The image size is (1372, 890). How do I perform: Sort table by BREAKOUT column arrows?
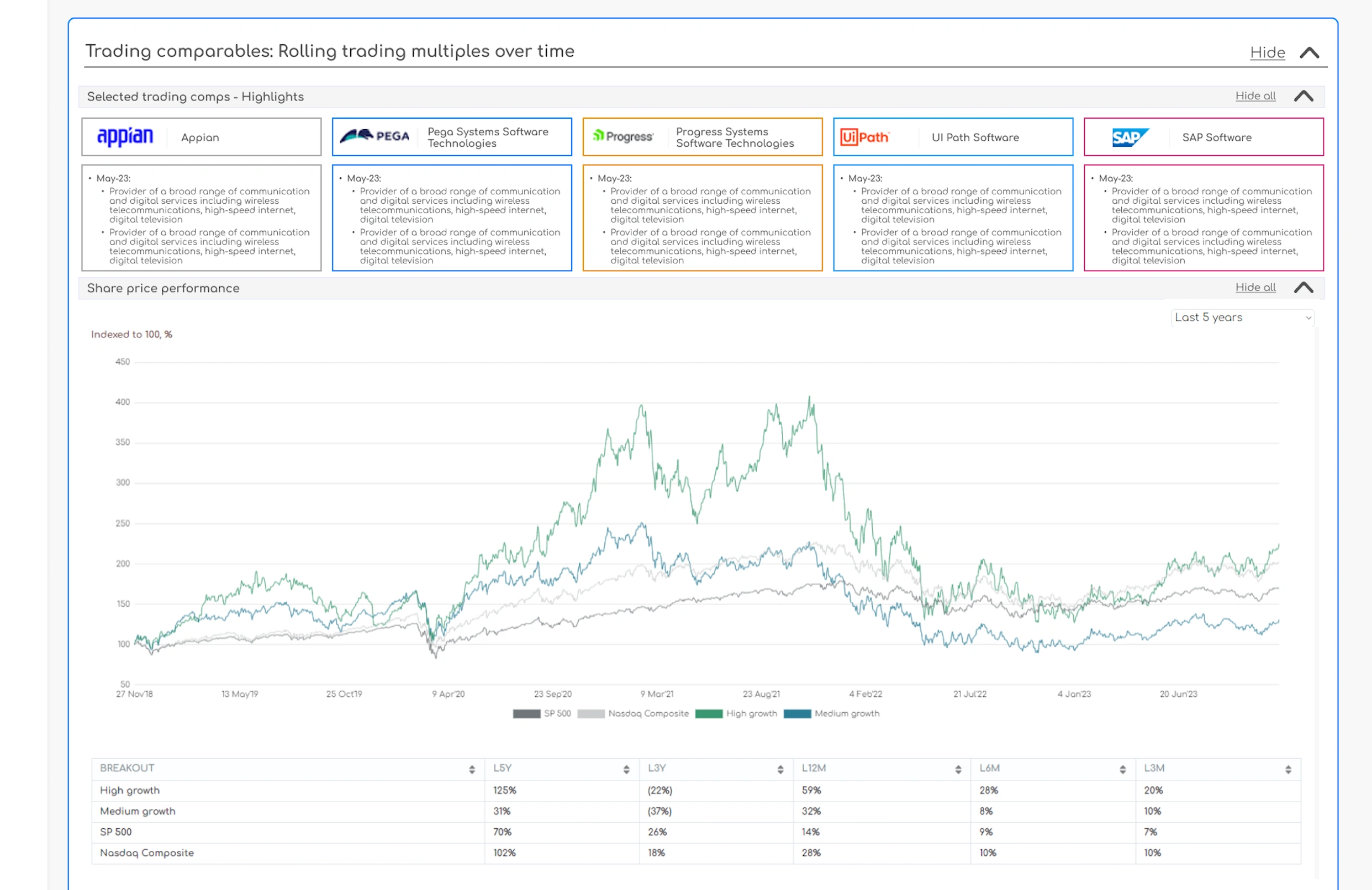(472, 770)
